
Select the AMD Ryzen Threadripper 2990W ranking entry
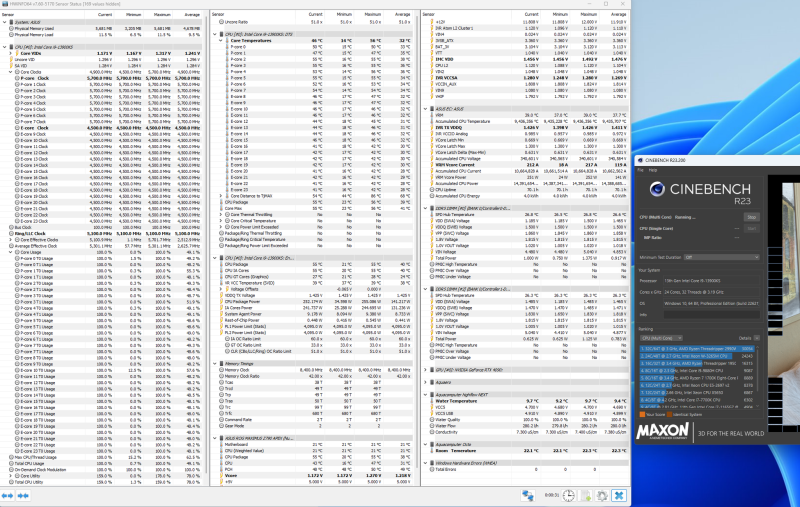tap(697, 349)
